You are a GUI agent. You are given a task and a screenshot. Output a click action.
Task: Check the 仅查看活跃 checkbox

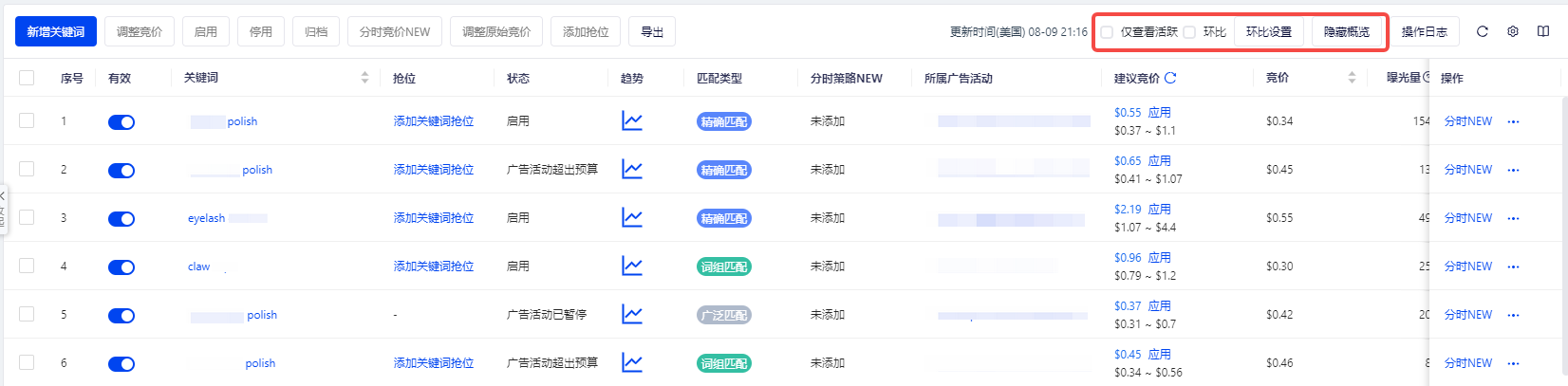click(1107, 32)
